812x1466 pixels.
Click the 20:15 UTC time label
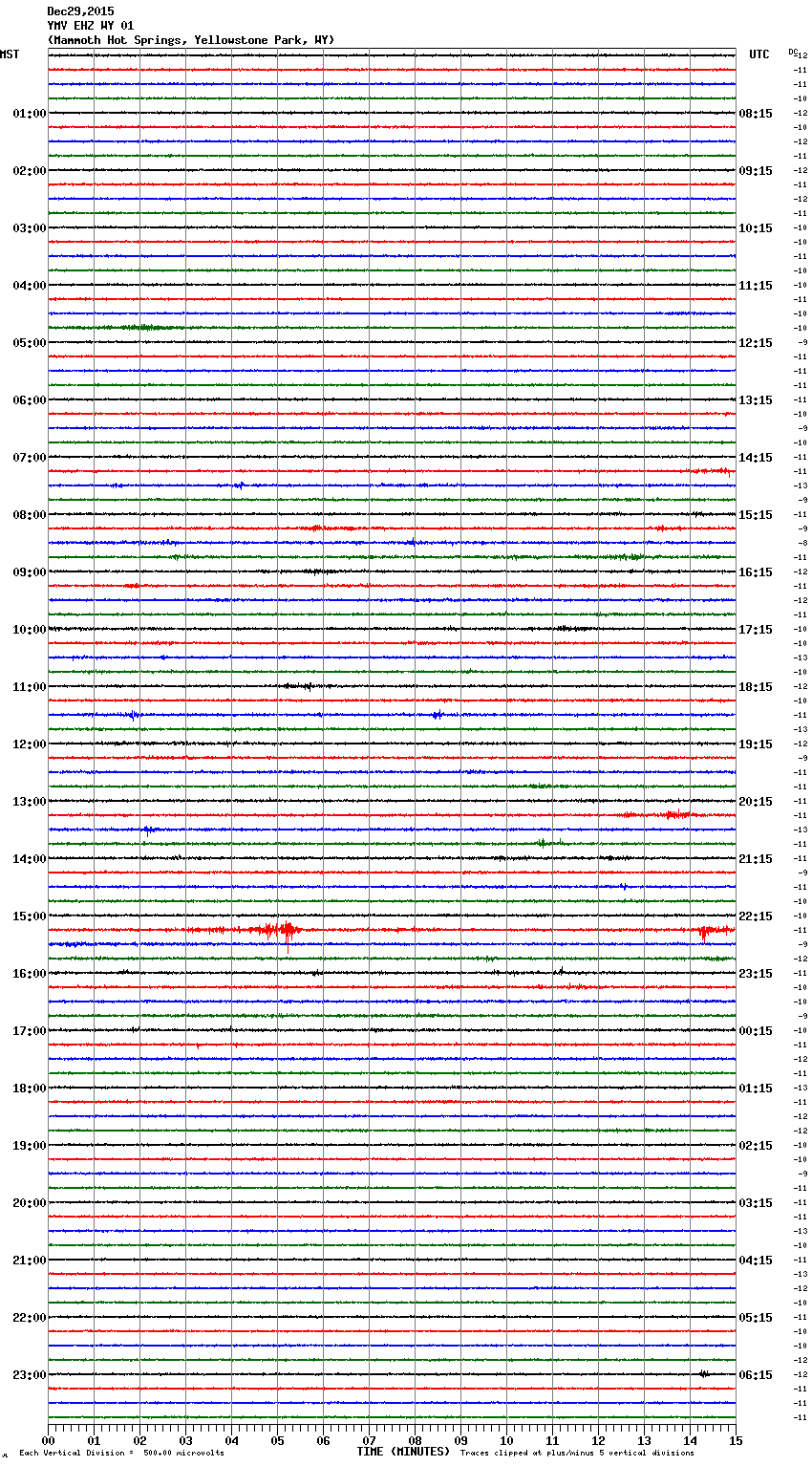point(756,801)
